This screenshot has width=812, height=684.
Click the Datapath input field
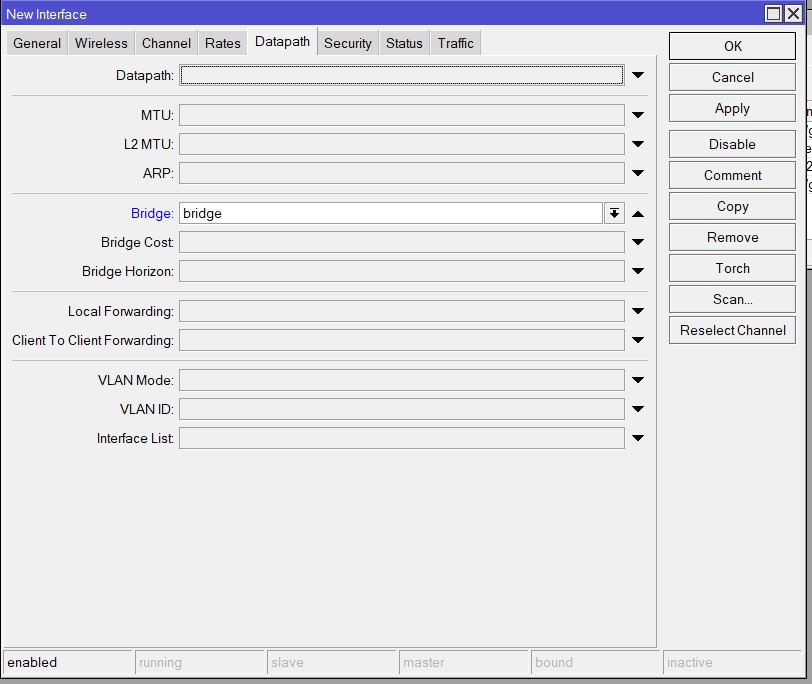[x=402, y=76]
